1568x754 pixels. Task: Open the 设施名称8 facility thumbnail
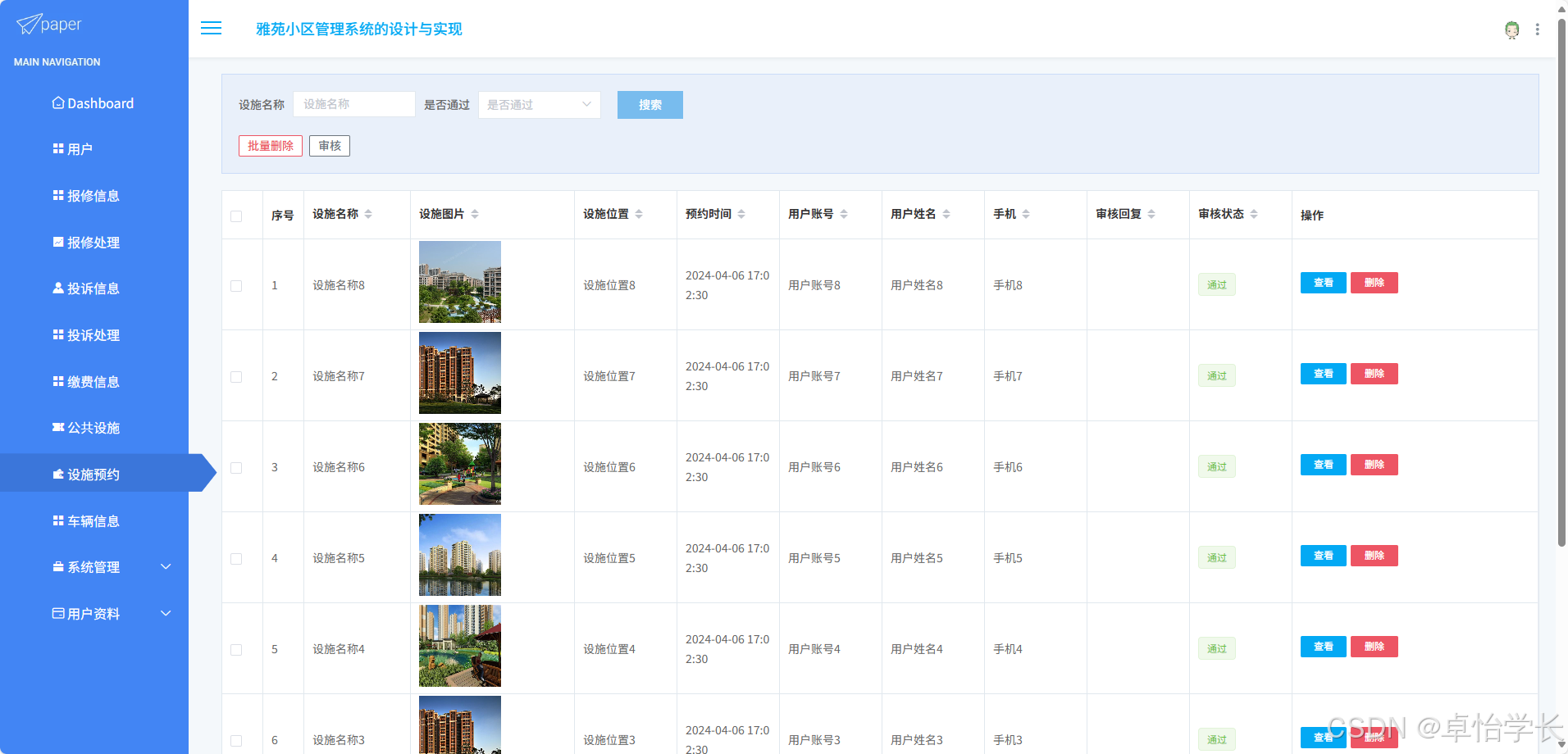pyautogui.click(x=460, y=282)
